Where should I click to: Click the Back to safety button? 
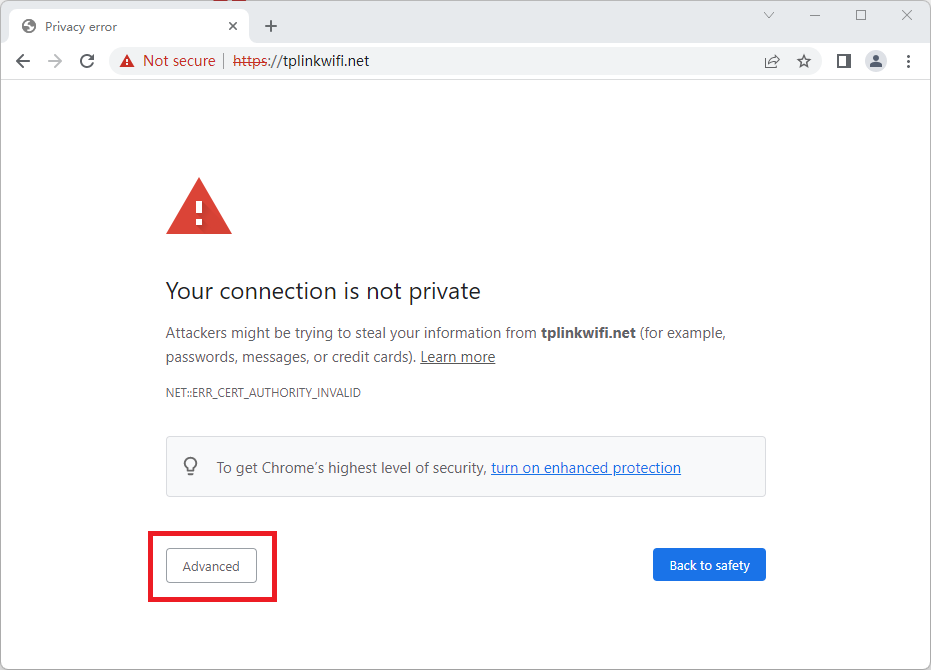tap(709, 564)
